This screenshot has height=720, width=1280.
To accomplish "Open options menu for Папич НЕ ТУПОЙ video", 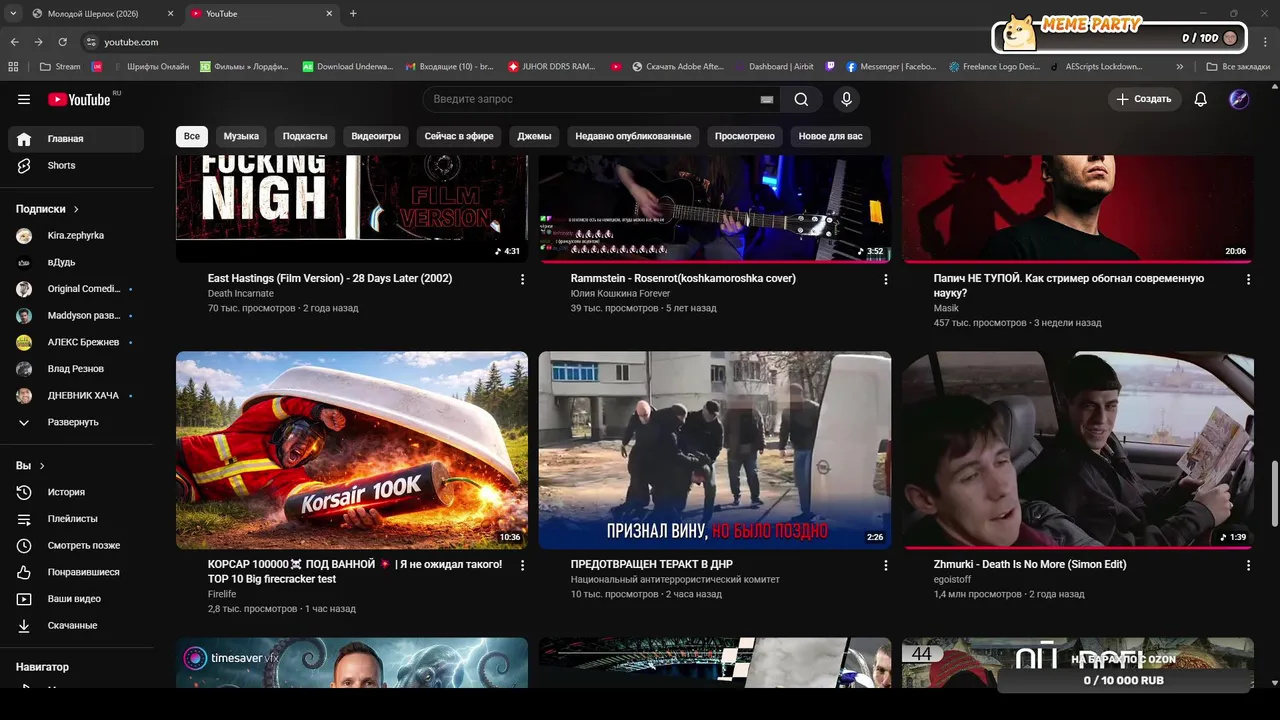I will coord(1248,280).
